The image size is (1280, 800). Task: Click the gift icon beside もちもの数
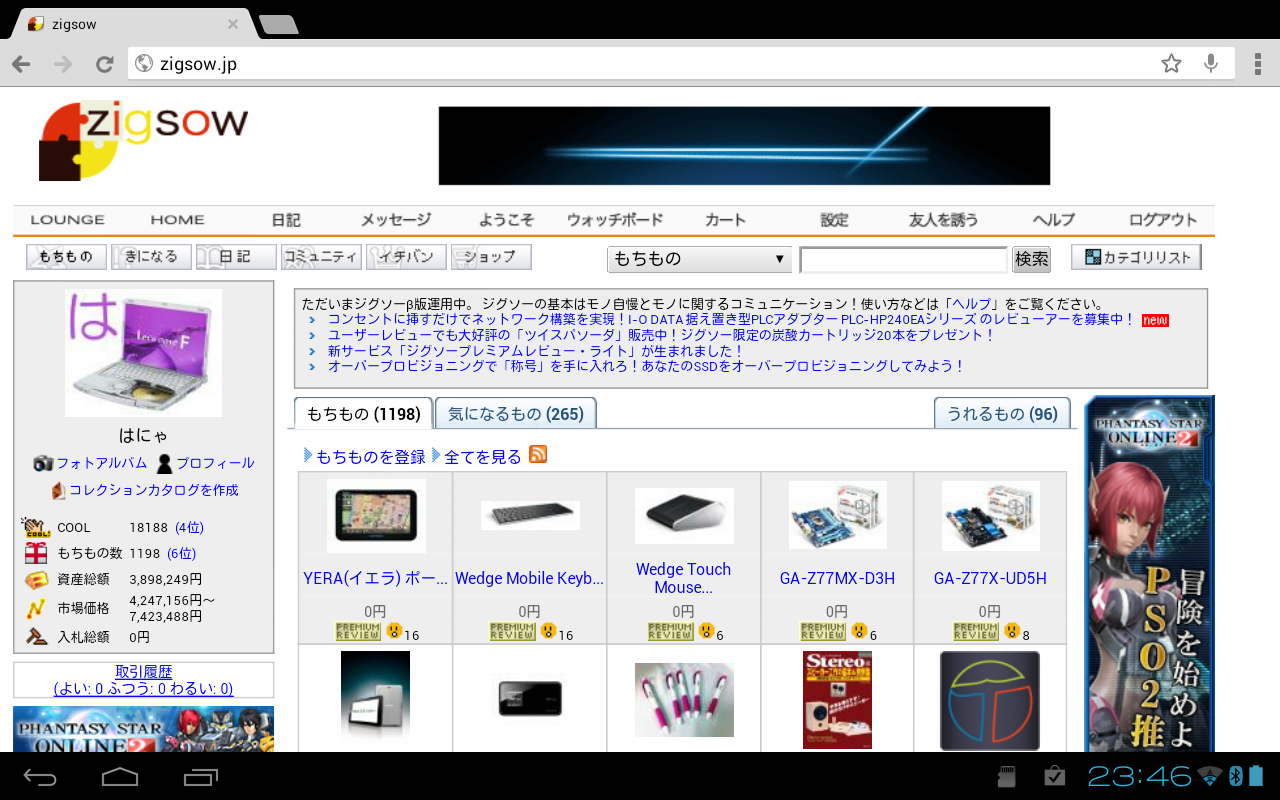pos(36,553)
